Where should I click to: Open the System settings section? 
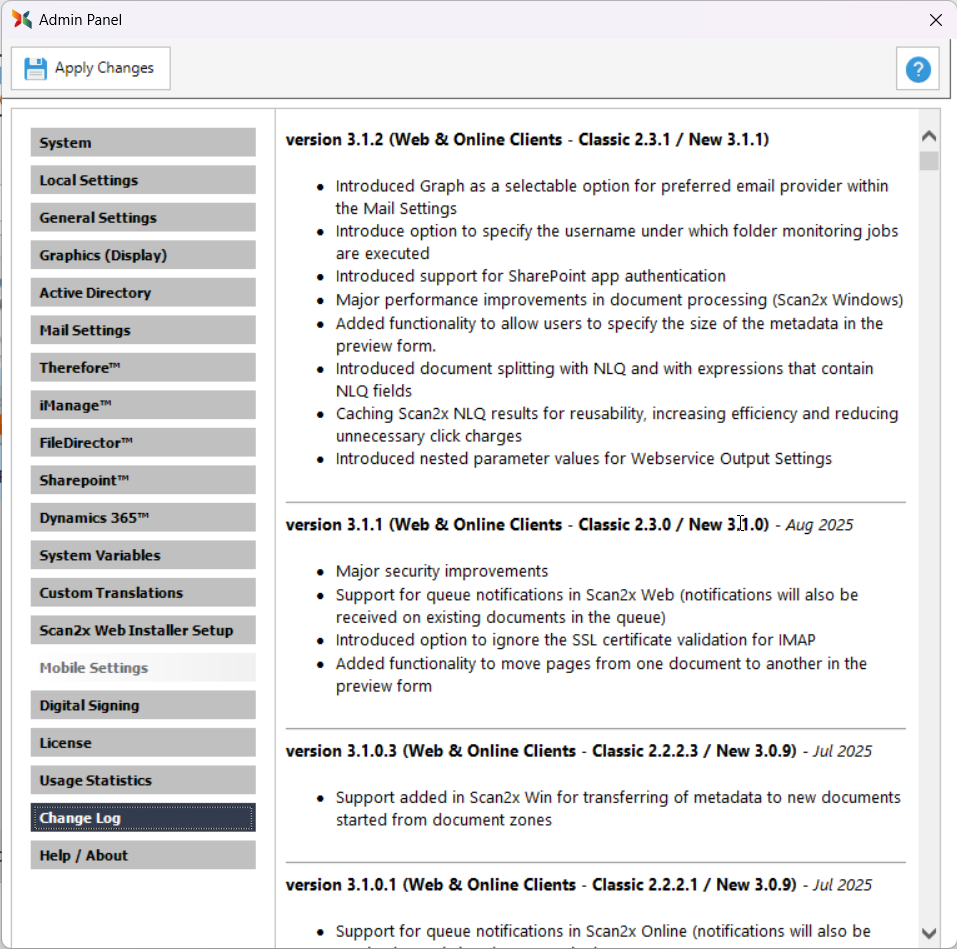tap(143, 143)
